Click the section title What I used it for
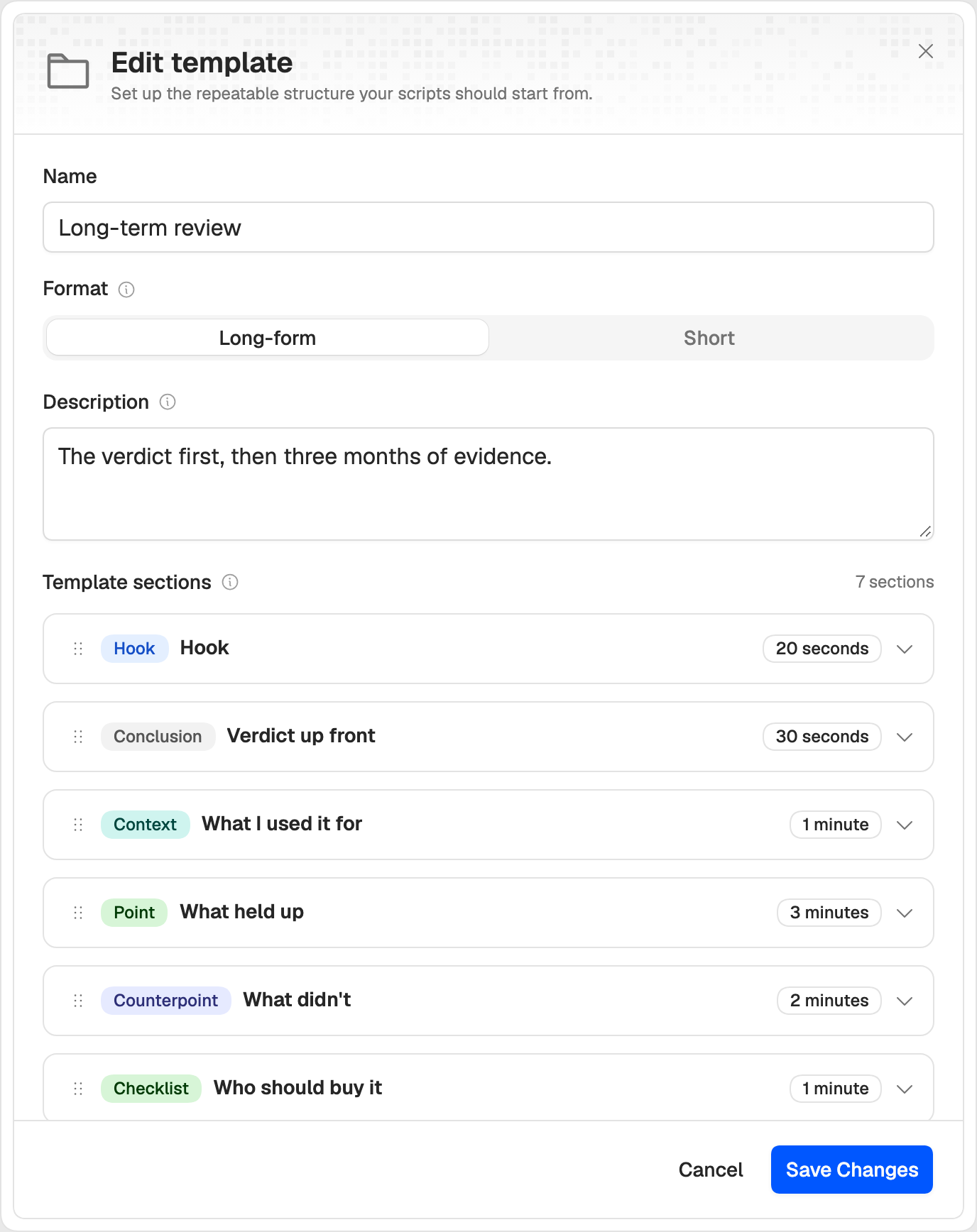The image size is (977, 1232). pyautogui.click(x=282, y=824)
